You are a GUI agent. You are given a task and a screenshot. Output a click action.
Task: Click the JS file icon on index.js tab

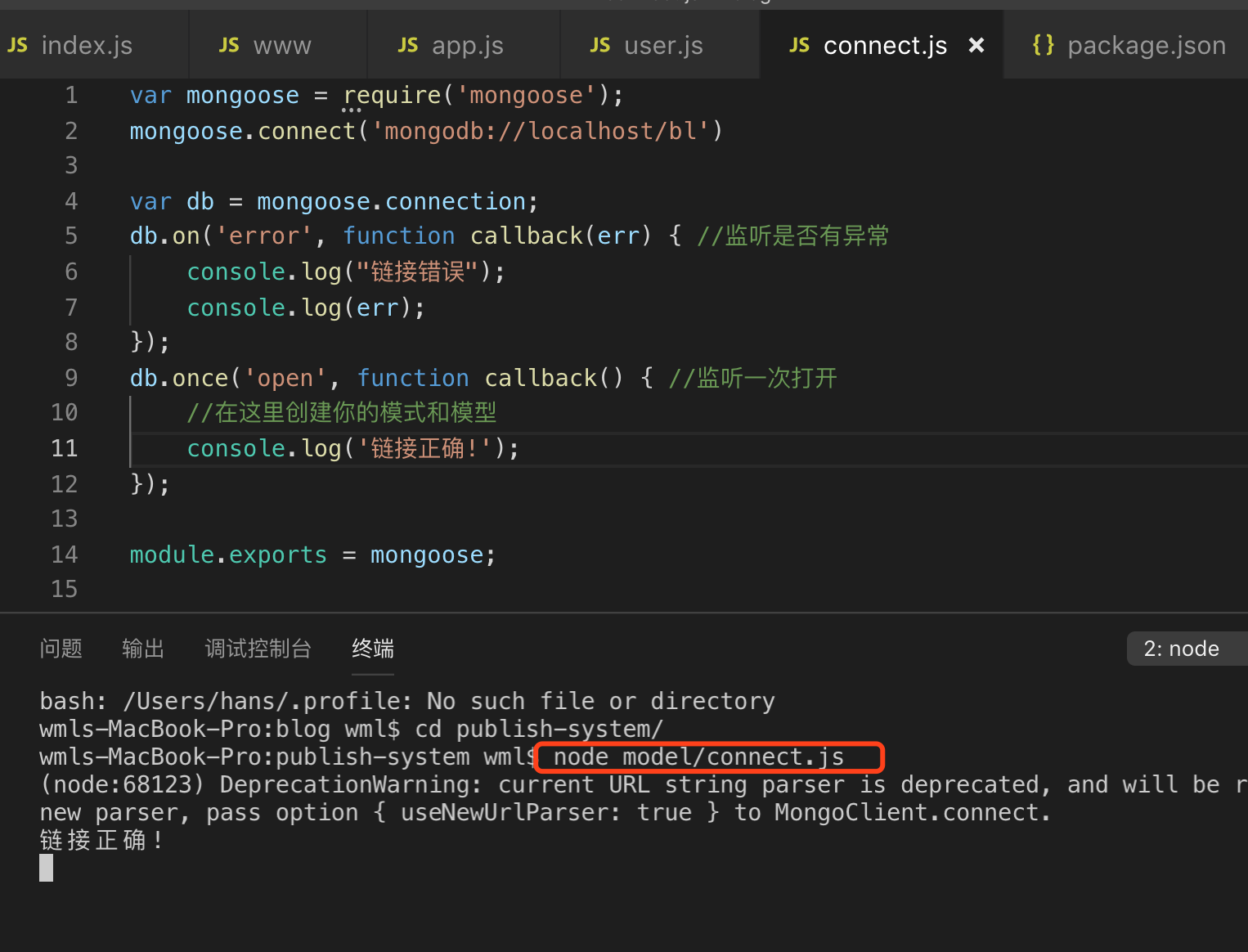click(x=17, y=46)
